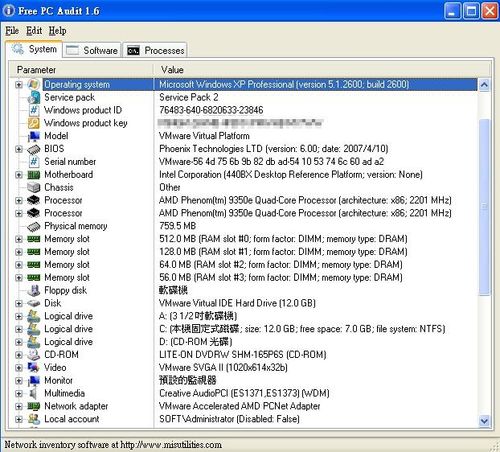Maximize the Free PC Audit window
The image size is (500, 452).
[471, 11]
